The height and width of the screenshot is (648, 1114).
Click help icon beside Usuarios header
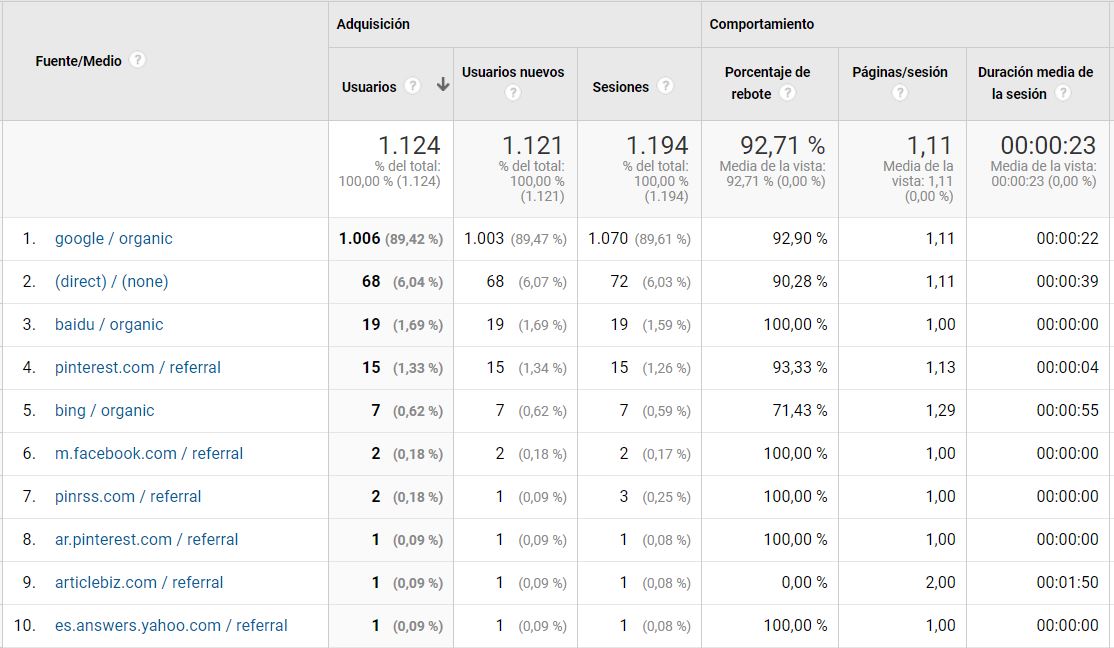(412, 86)
